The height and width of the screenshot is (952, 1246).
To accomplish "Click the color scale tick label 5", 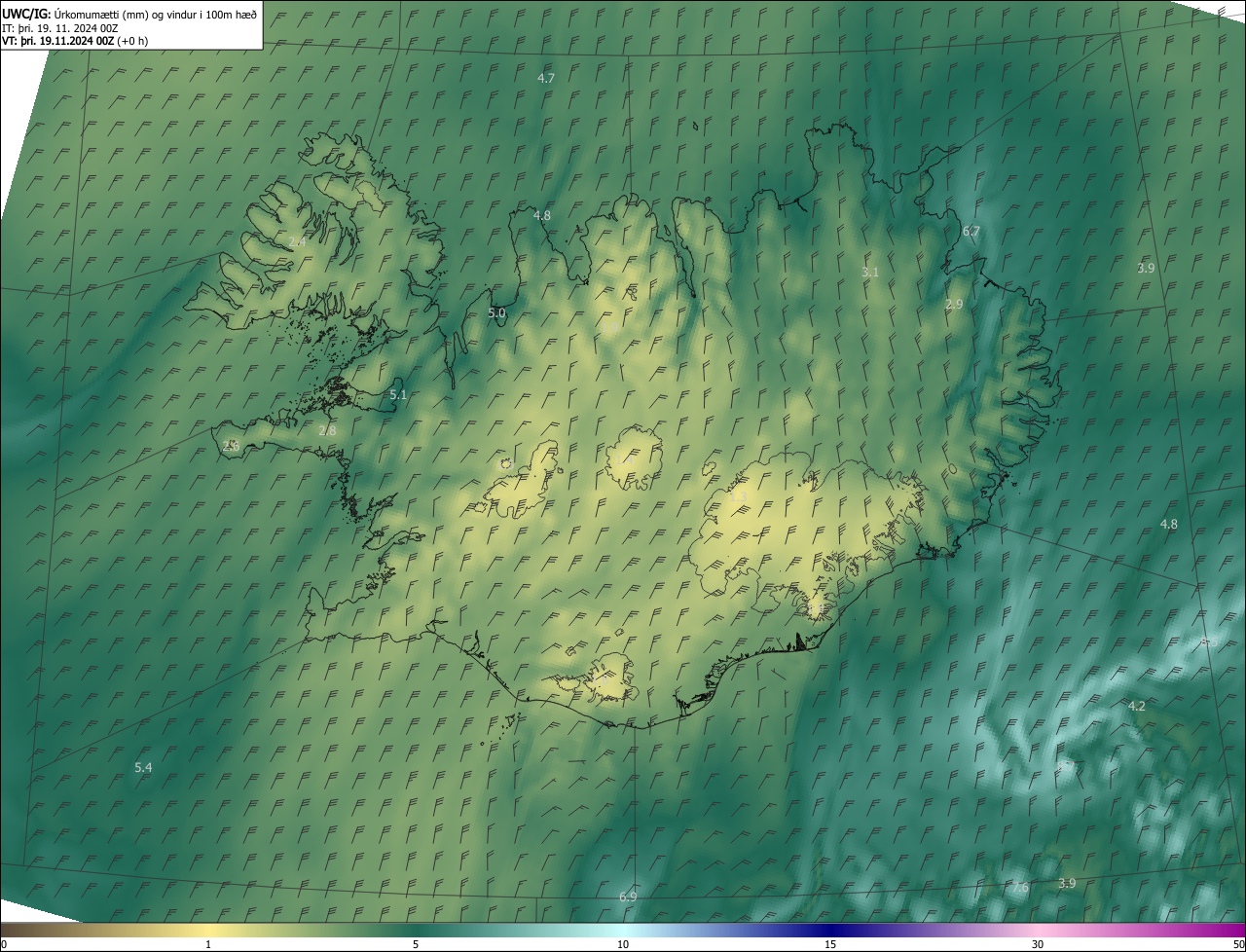I will tap(416, 944).
